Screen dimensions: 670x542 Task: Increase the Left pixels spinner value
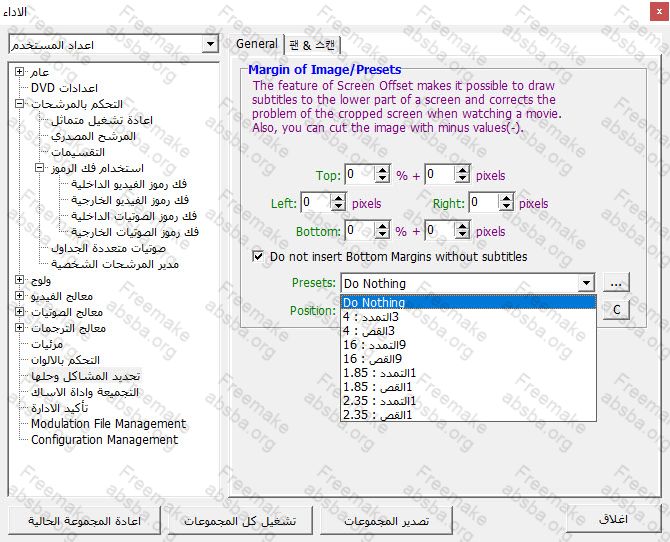pos(338,198)
